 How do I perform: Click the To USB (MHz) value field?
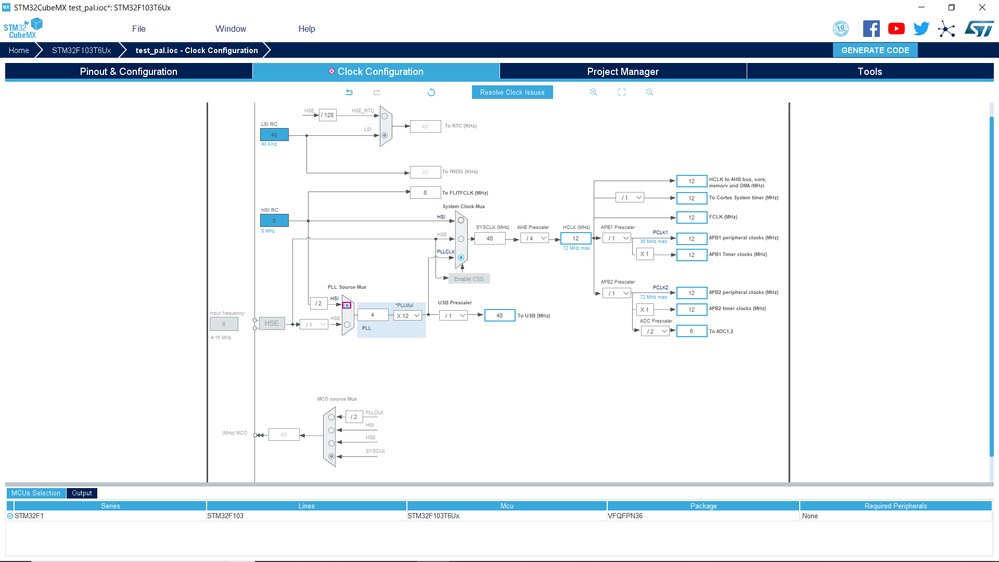(x=500, y=315)
